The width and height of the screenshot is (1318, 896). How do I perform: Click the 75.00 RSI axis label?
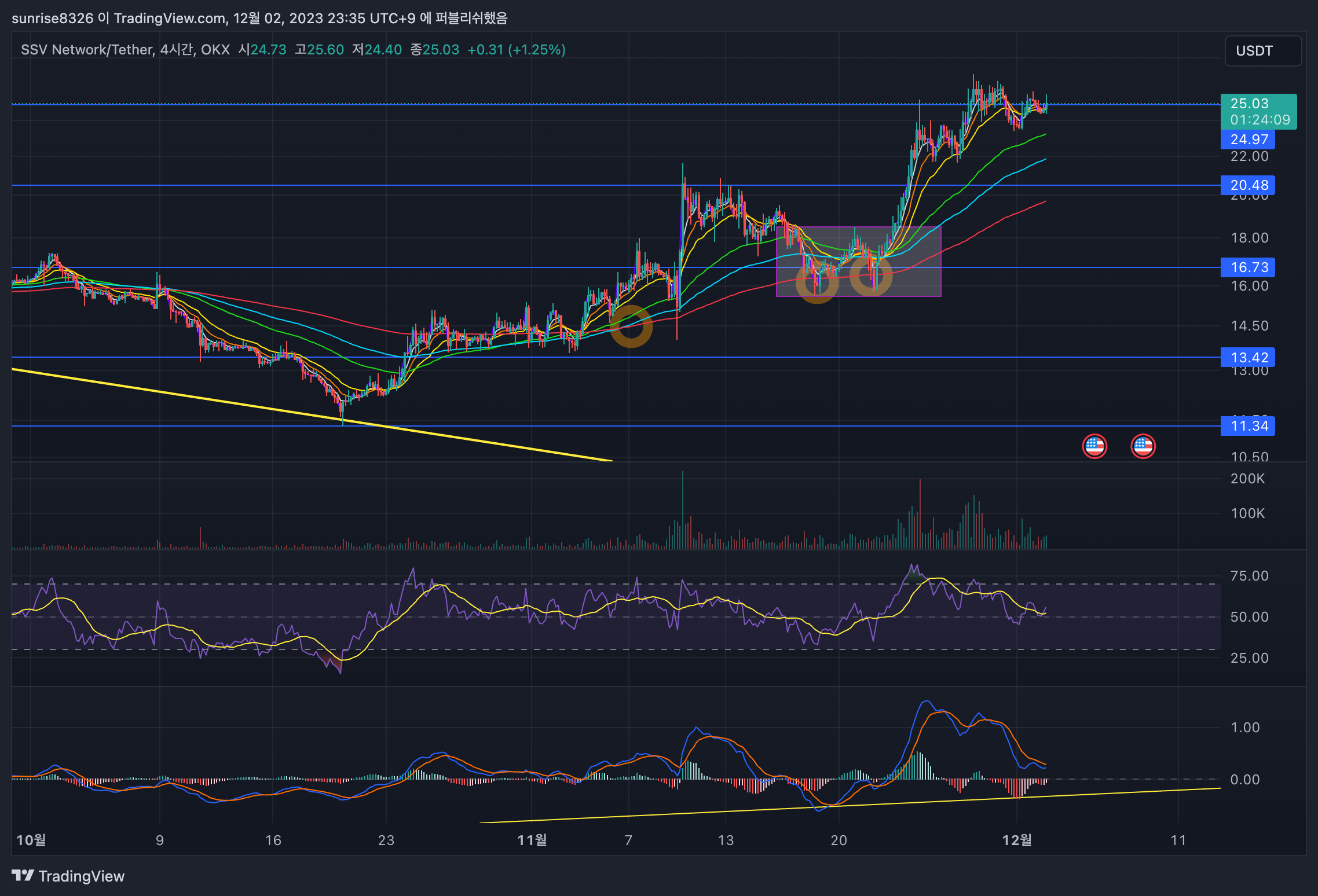1249,576
